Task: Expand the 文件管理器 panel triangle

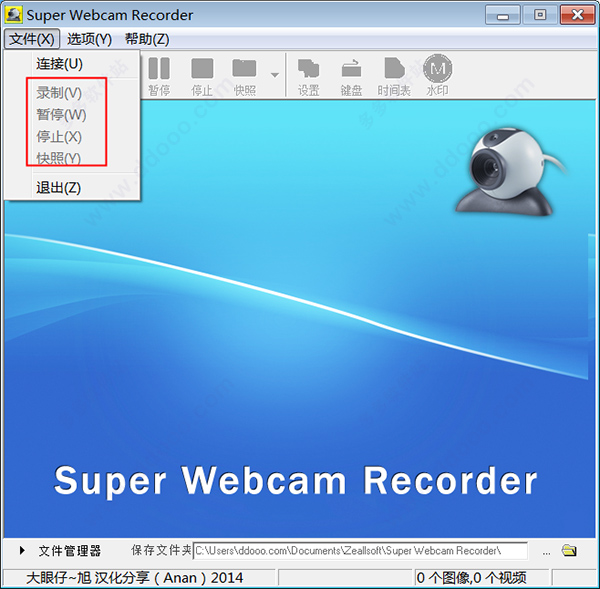Action: click(22, 551)
